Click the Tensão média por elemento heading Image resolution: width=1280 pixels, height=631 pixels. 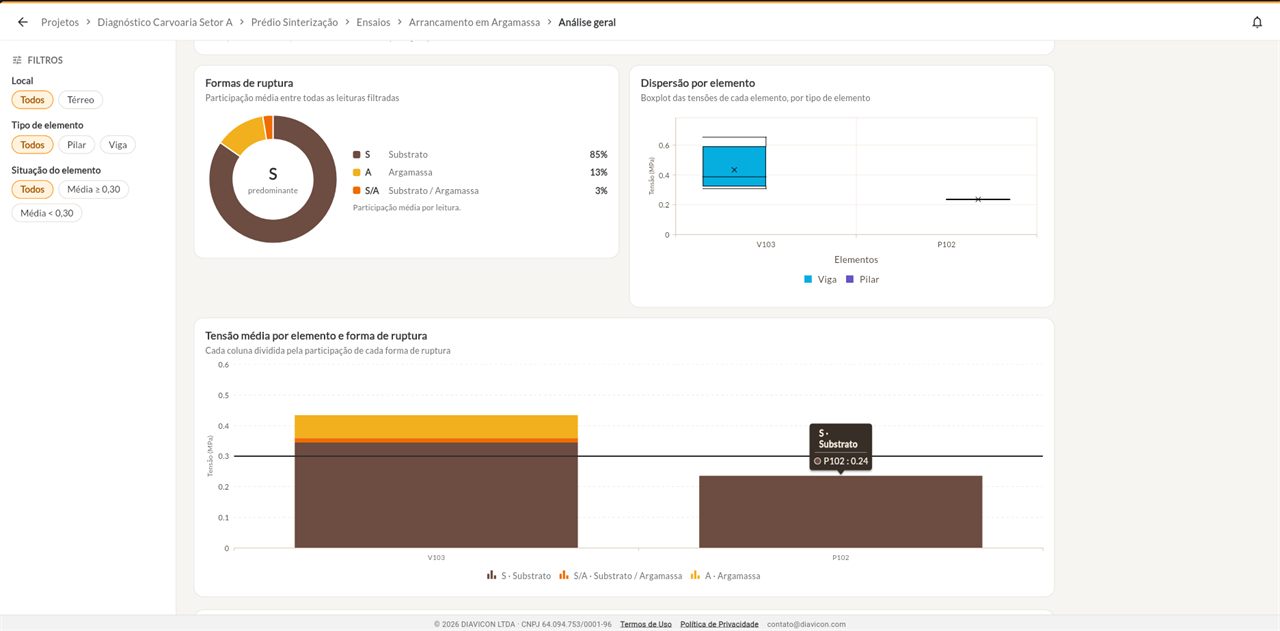pyautogui.click(x=316, y=336)
